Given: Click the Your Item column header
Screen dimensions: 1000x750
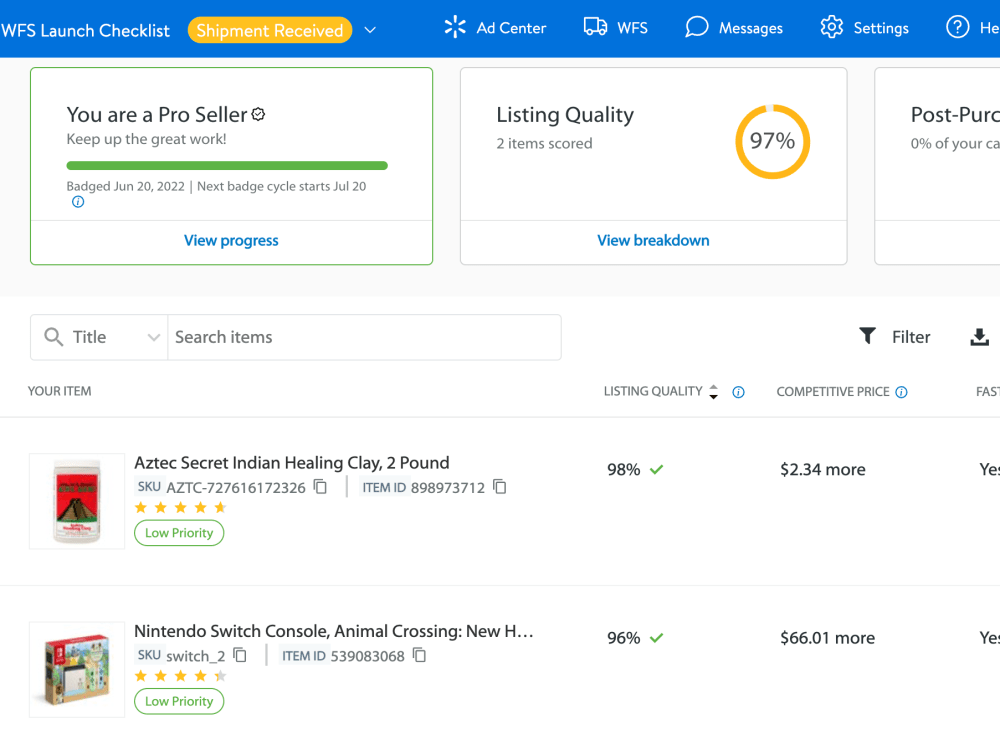Looking at the screenshot, I should (x=59, y=391).
